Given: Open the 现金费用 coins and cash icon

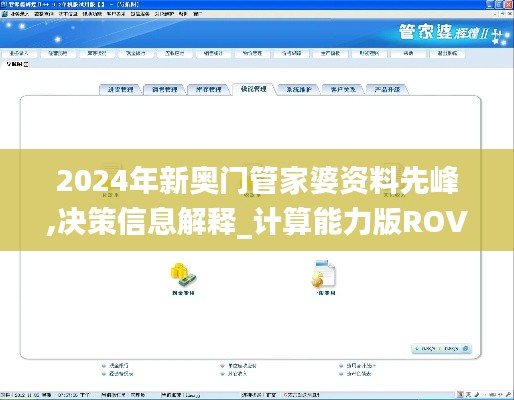Looking at the screenshot, I should 183,275.
